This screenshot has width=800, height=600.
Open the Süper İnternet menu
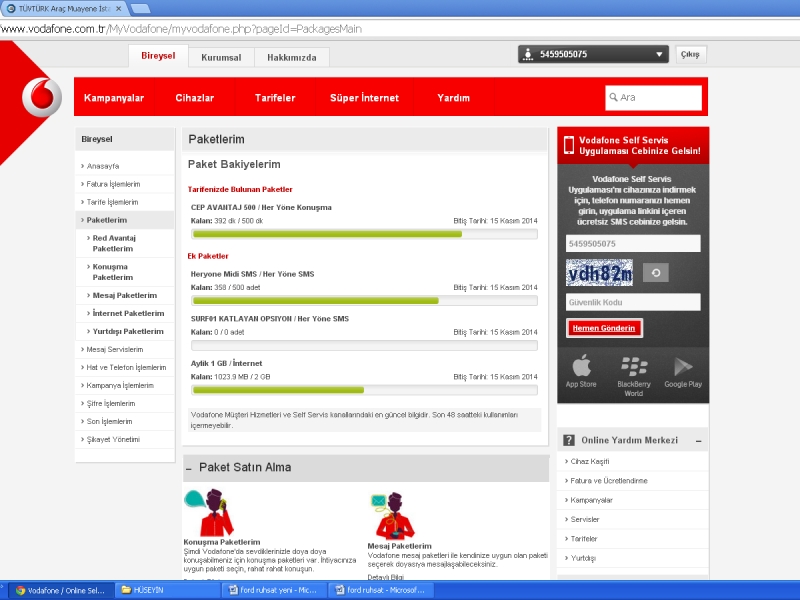[364, 97]
